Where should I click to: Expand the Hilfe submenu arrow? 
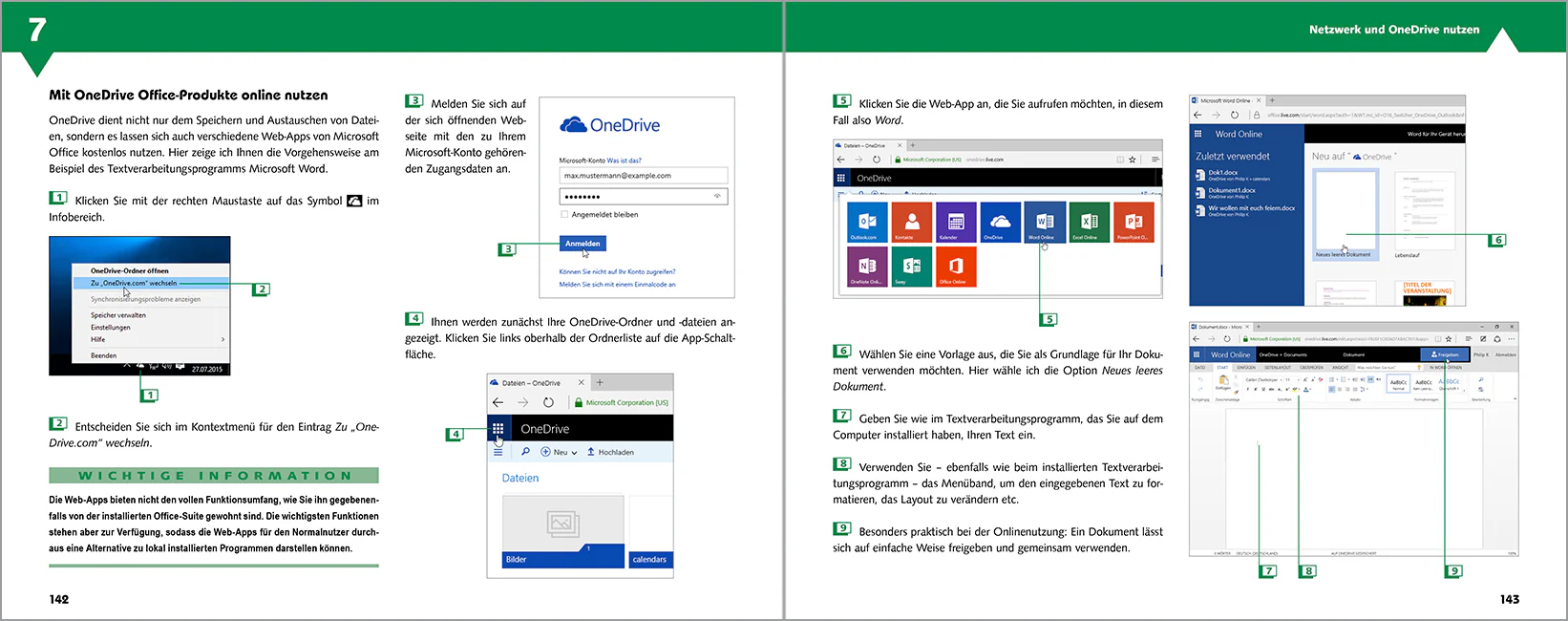click(222, 339)
